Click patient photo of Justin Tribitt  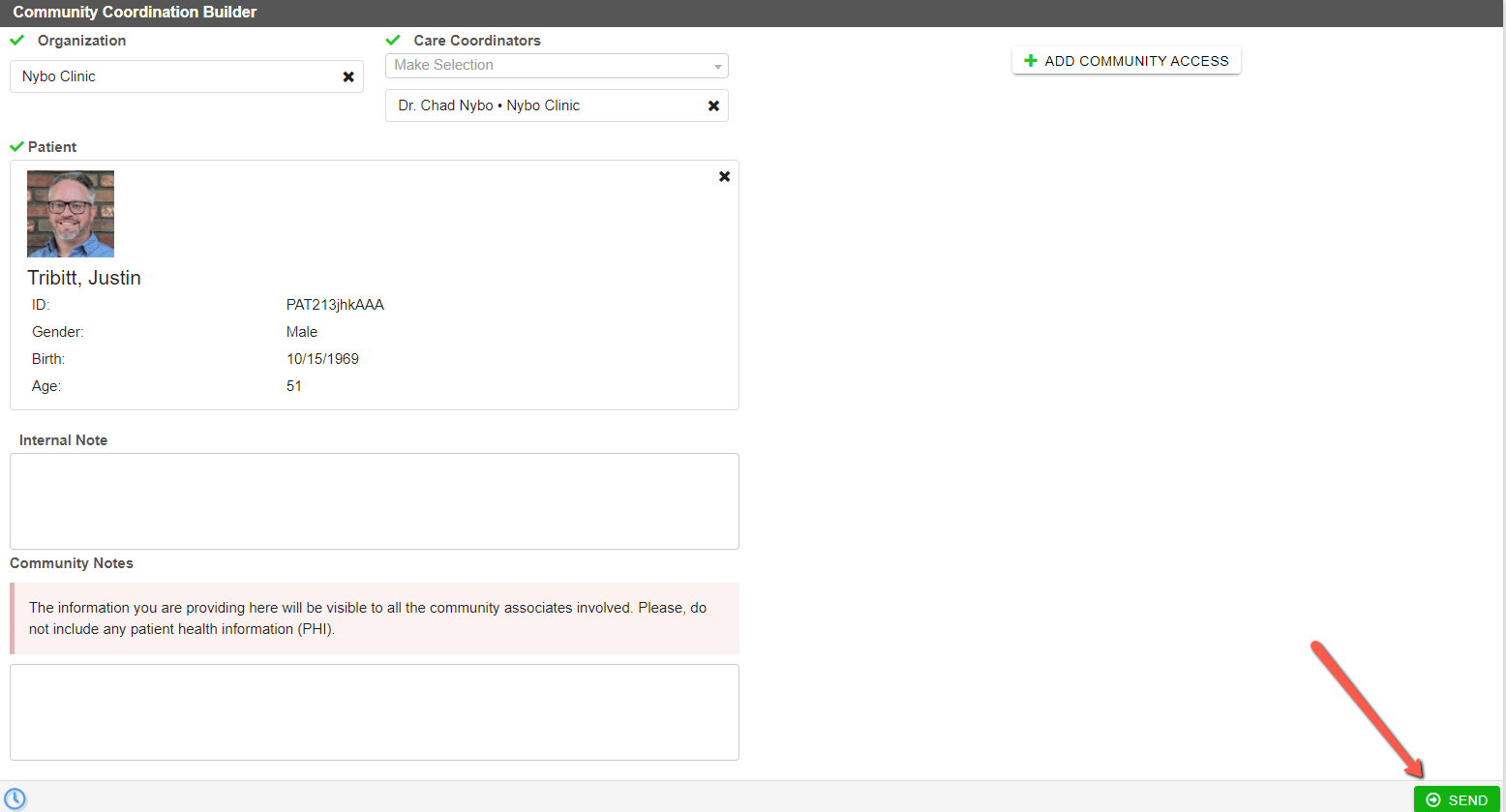coord(71,214)
